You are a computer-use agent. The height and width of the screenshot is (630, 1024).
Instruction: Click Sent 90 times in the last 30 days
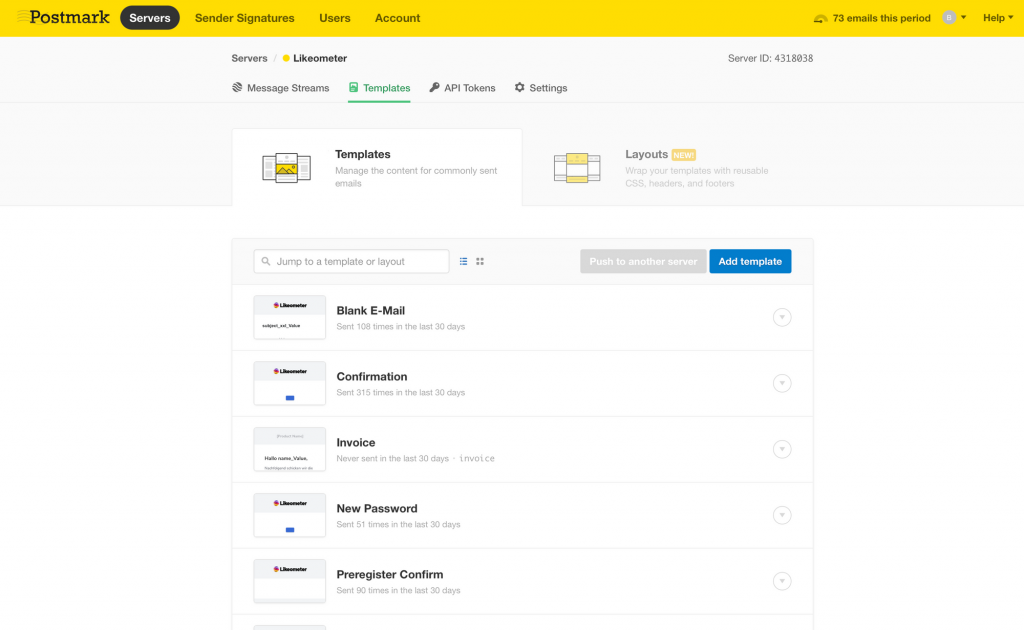398,590
